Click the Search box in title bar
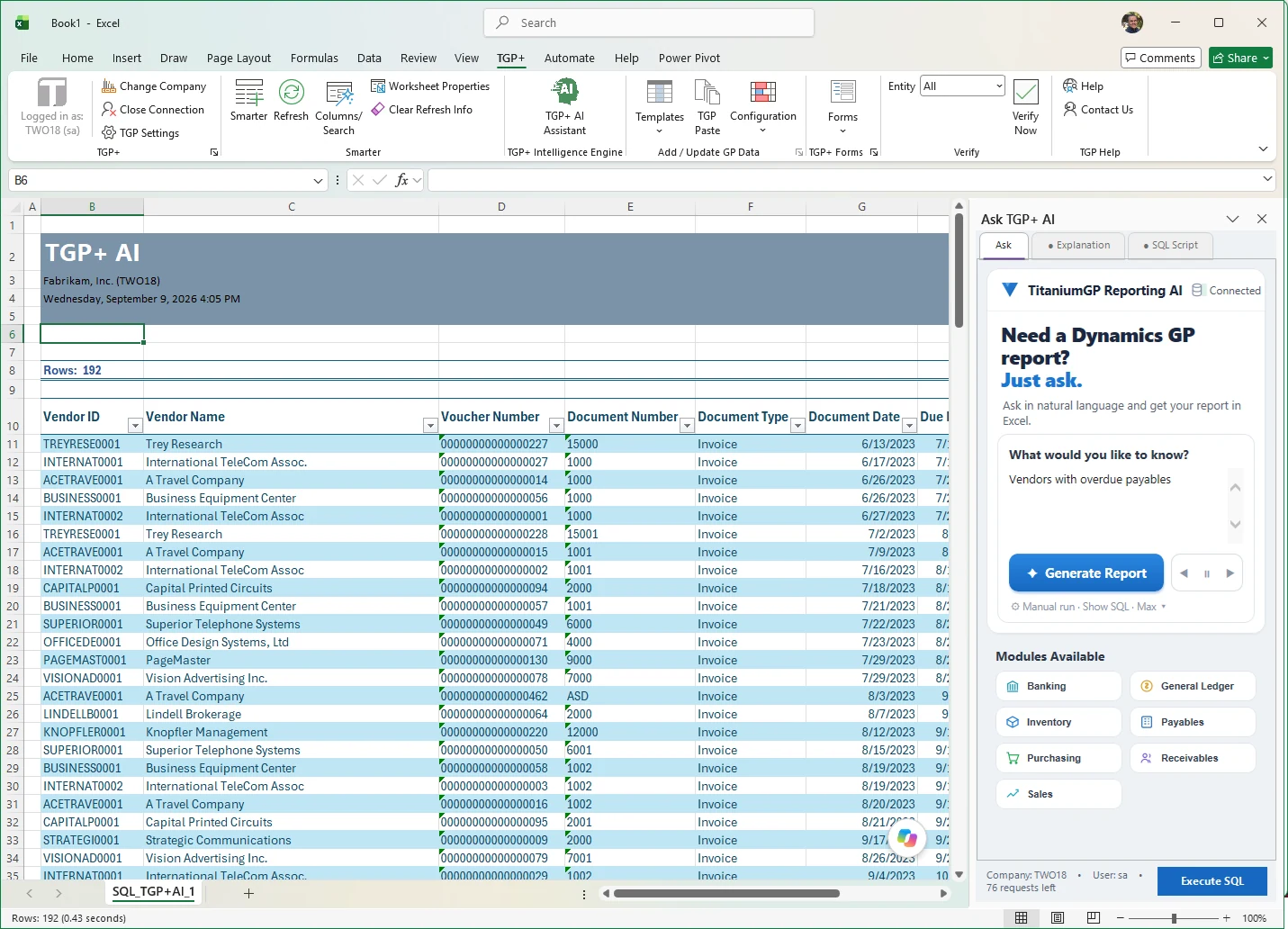This screenshot has height=929, width=1288. 649,23
